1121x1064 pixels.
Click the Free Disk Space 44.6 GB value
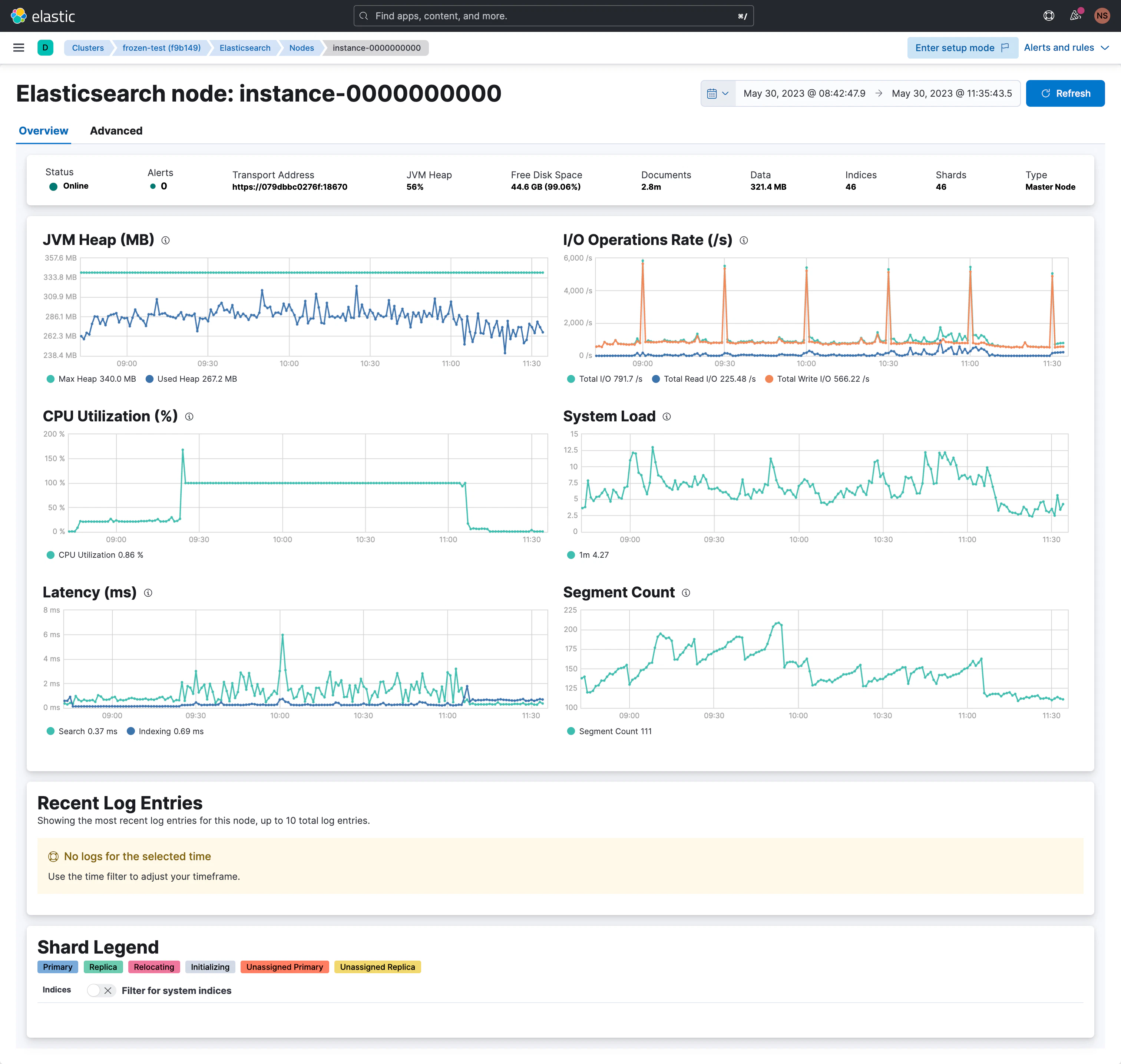pyautogui.click(x=546, y=187)
